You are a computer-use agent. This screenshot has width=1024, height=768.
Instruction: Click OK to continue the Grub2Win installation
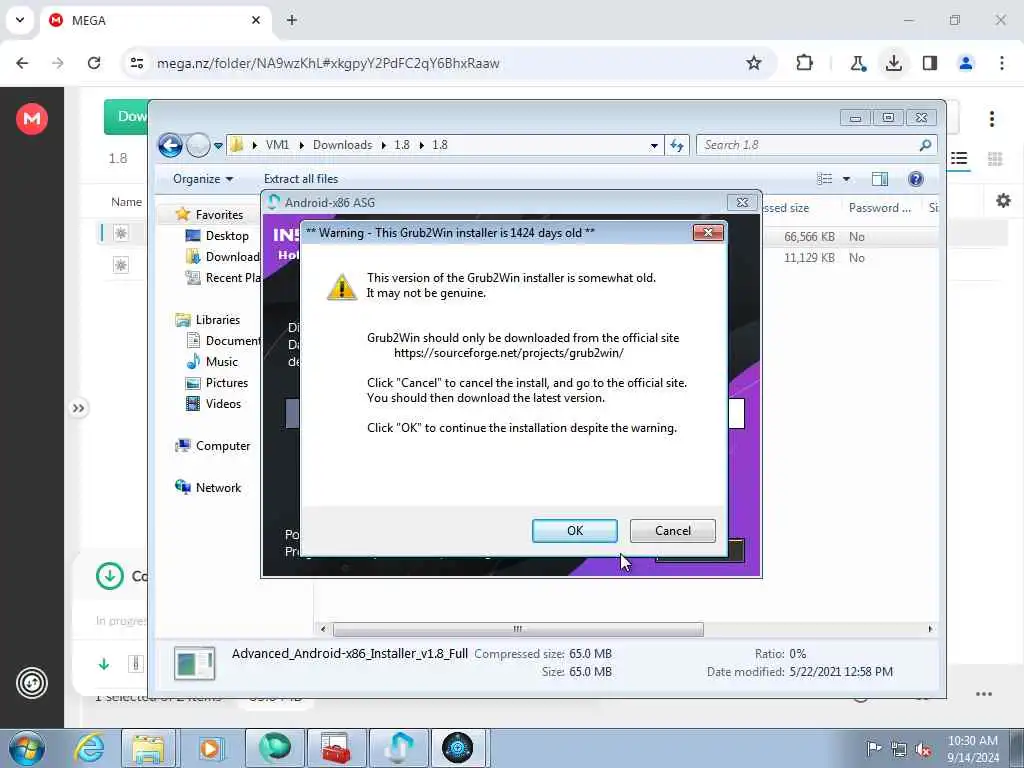[x=575, y=531]
